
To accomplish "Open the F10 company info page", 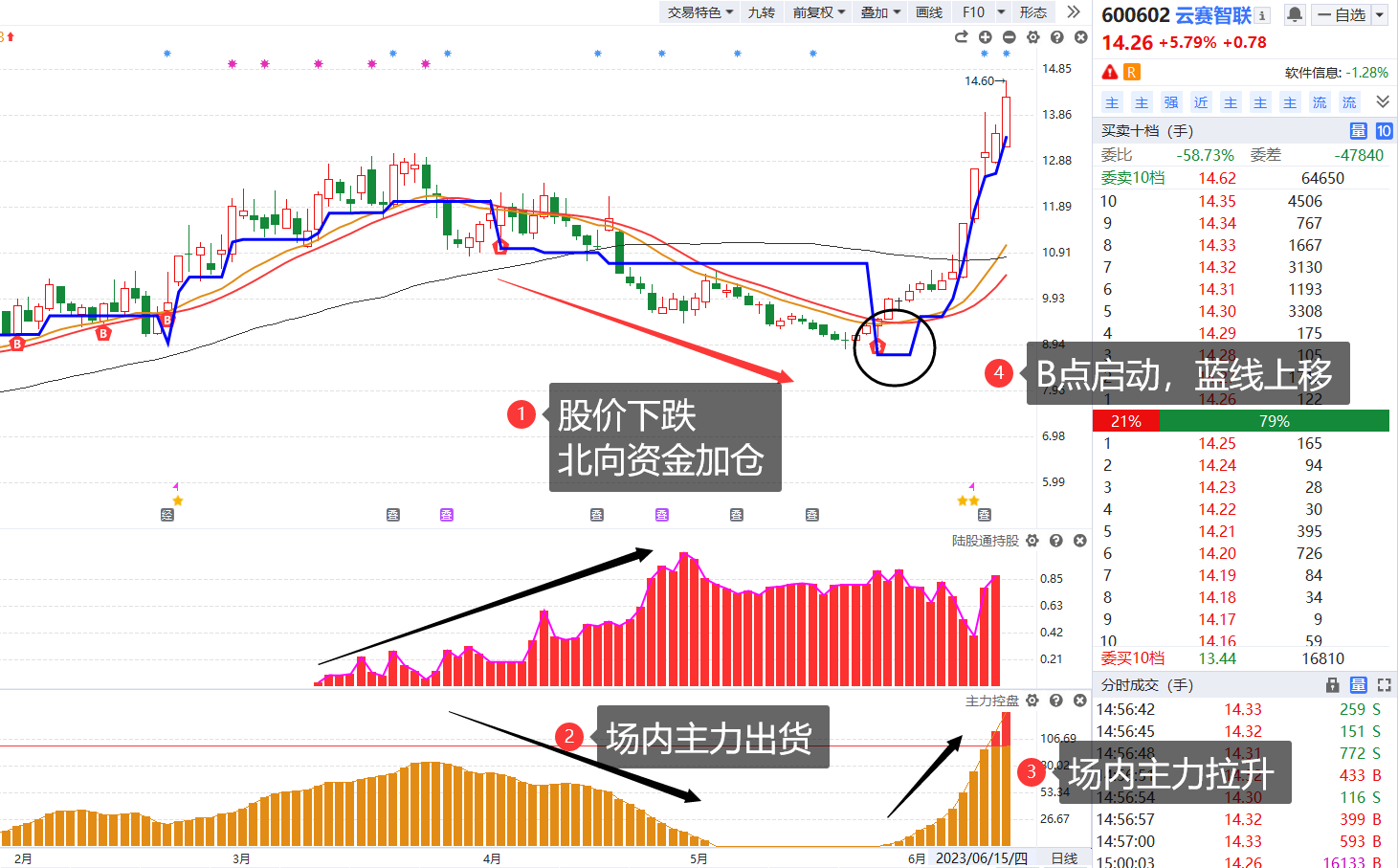I will click(x=973, y=12).
